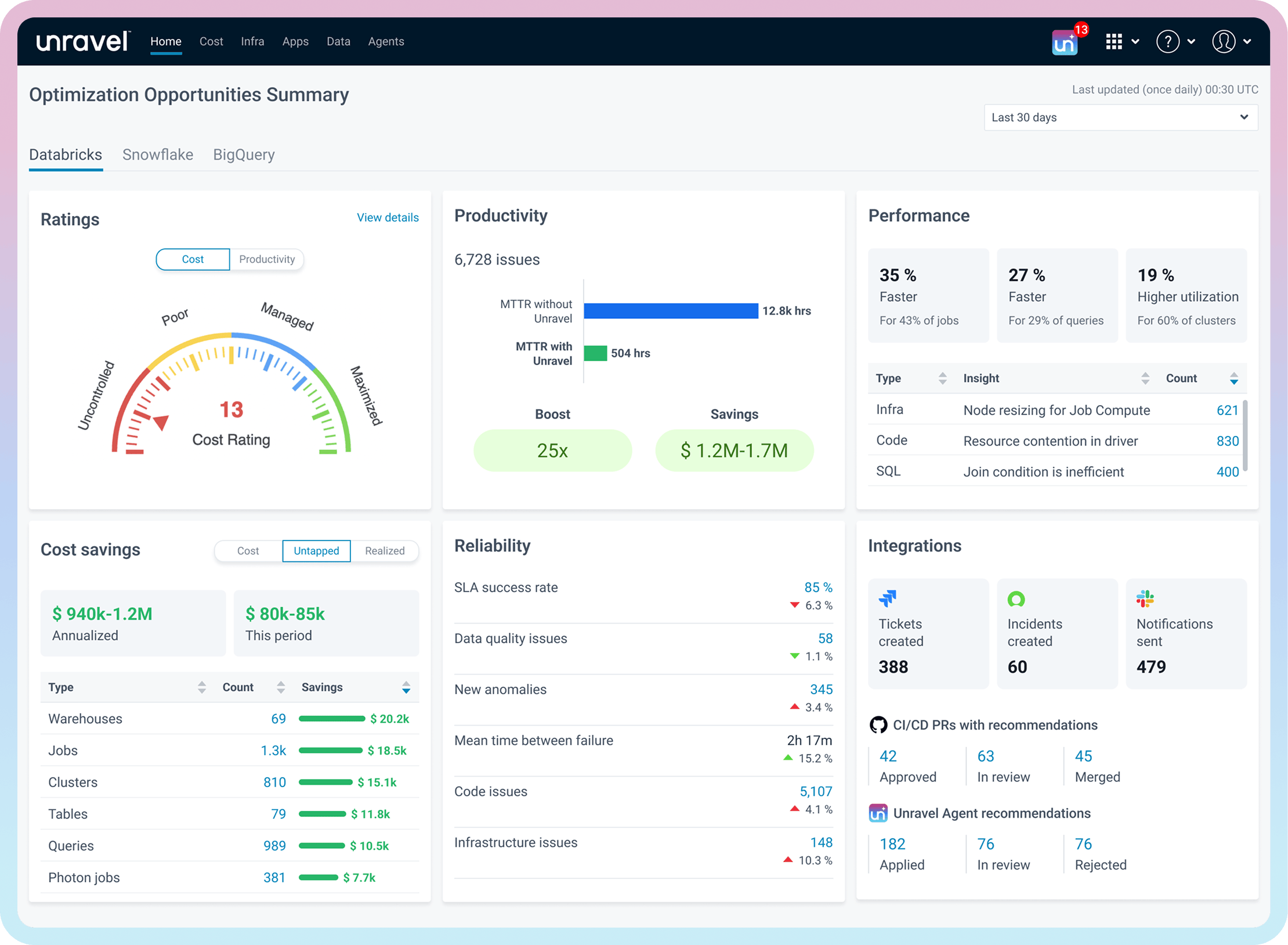Open the 182 Applied recommendations link
The height and width of the screenshot is (945, 1288).
coord(892,843)
